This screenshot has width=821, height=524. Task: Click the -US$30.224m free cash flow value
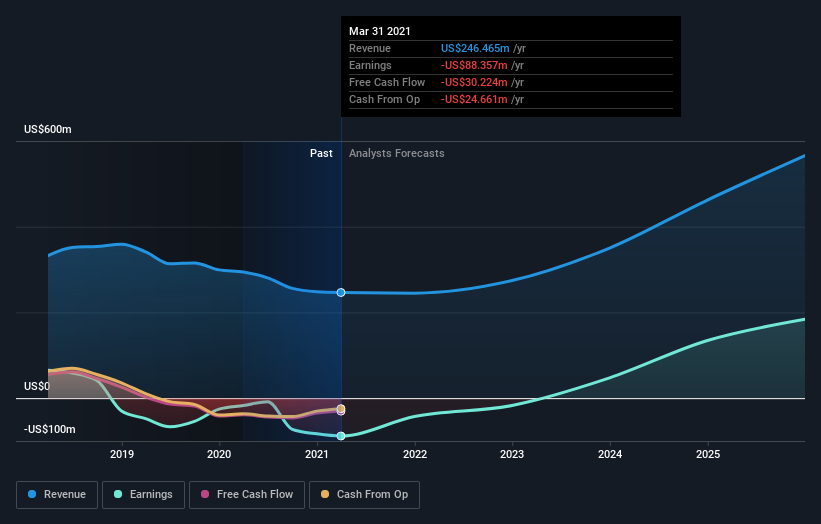pyautogui.click(x=474, y=82)
